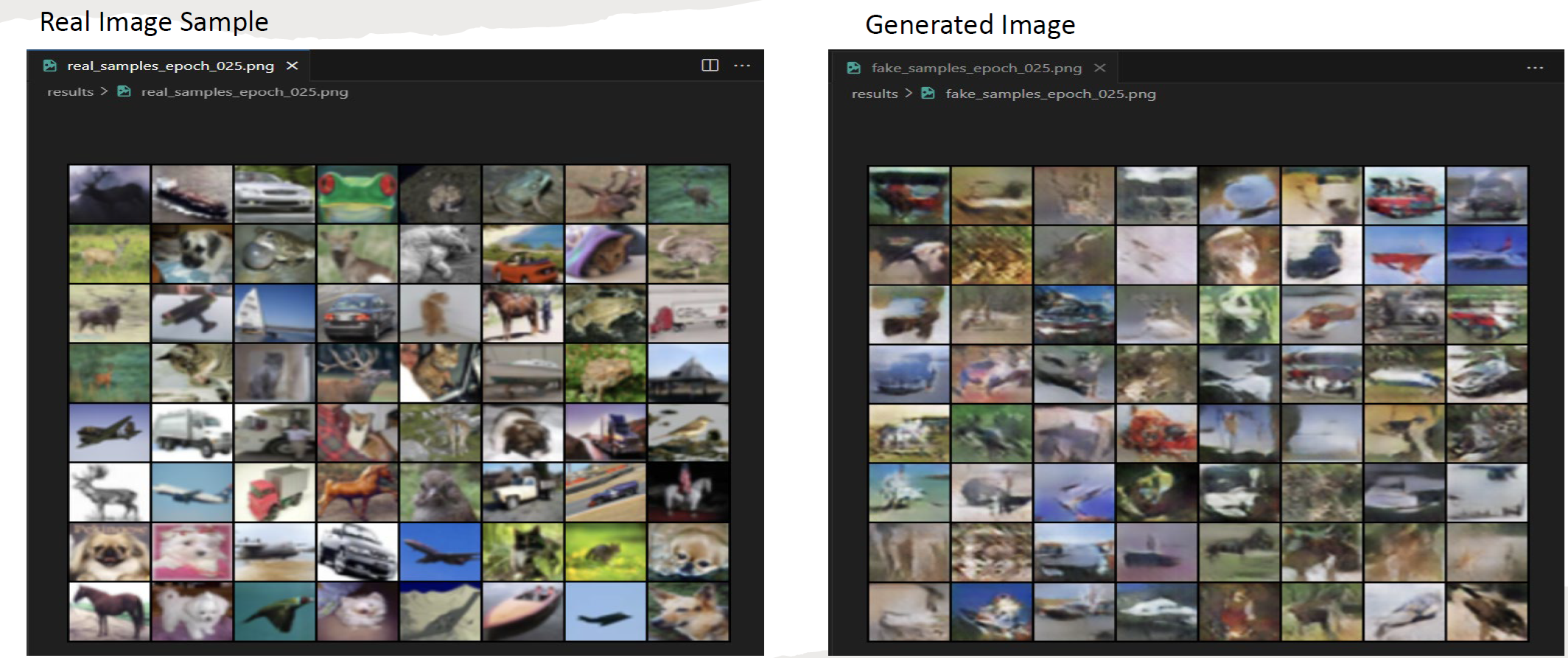1568x658 pixels.
Task: Expand breadcrumb chevron after results in left pane
Action: pos(104,91)
